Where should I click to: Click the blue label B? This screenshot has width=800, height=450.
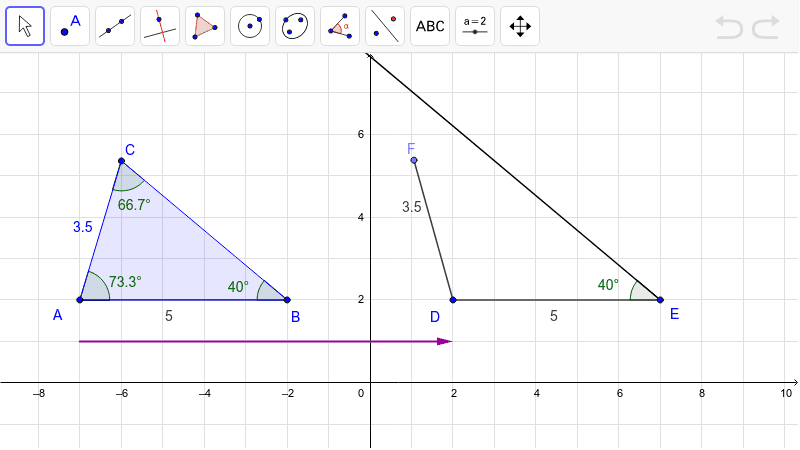pos(295,317)
